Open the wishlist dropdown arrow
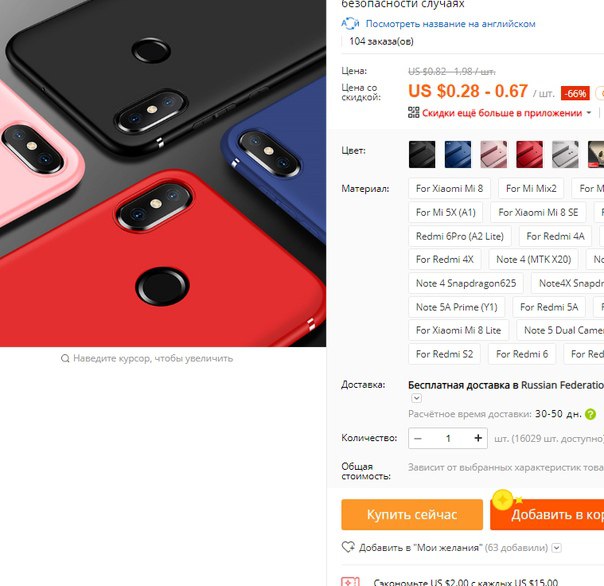This screenshot has width=604, height=586. coord(557,547)
